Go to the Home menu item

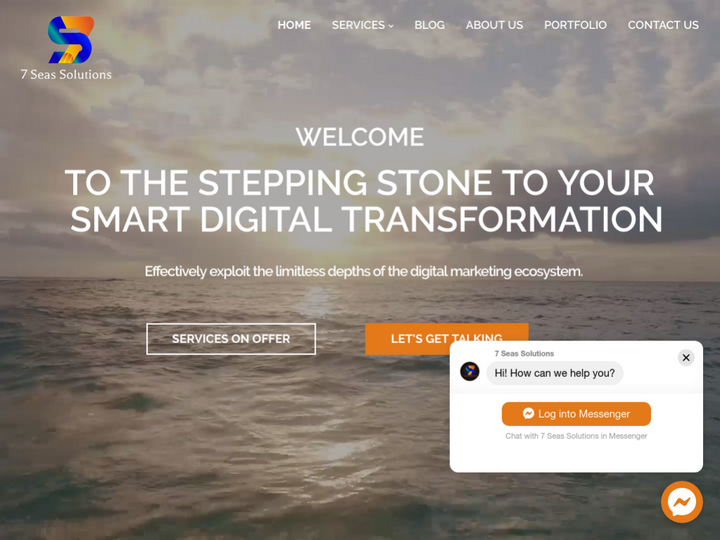click(x=294, y=25)
